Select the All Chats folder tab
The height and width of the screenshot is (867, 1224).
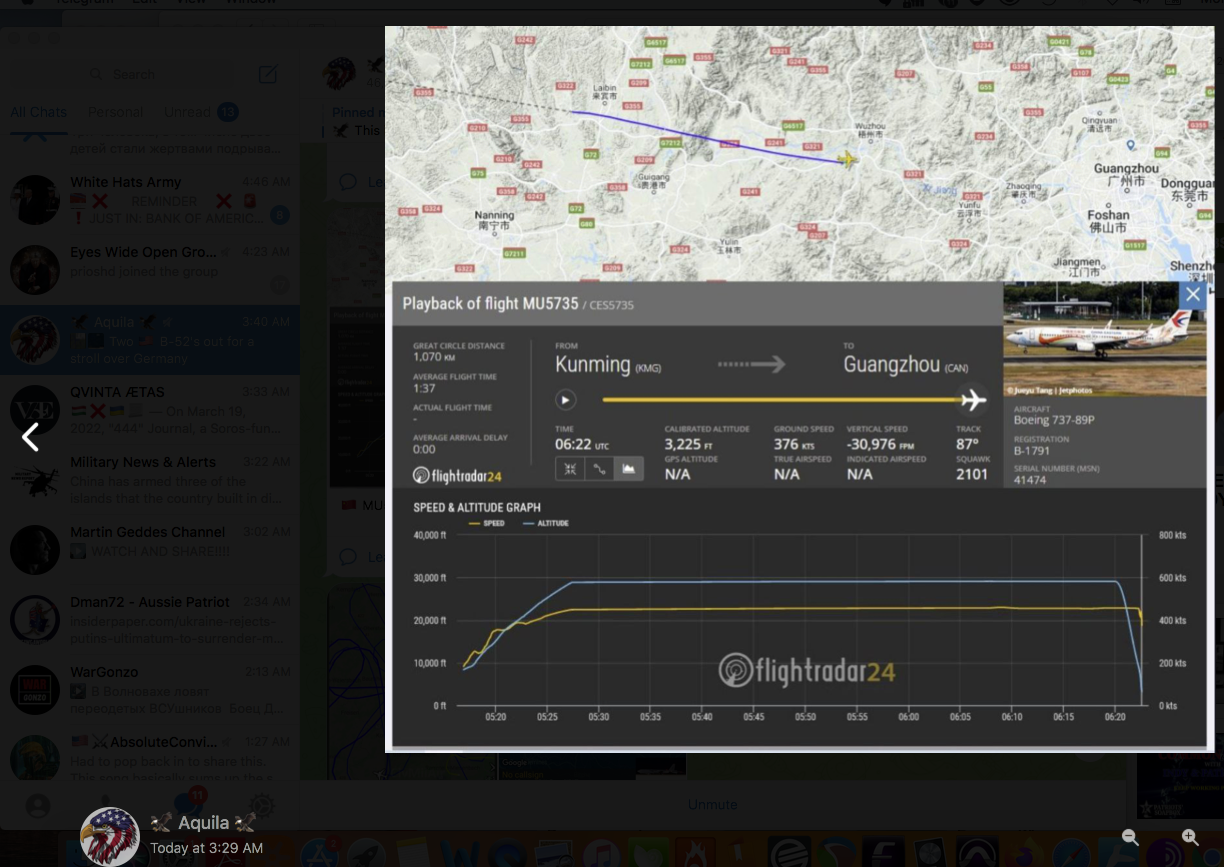point(39,112)
